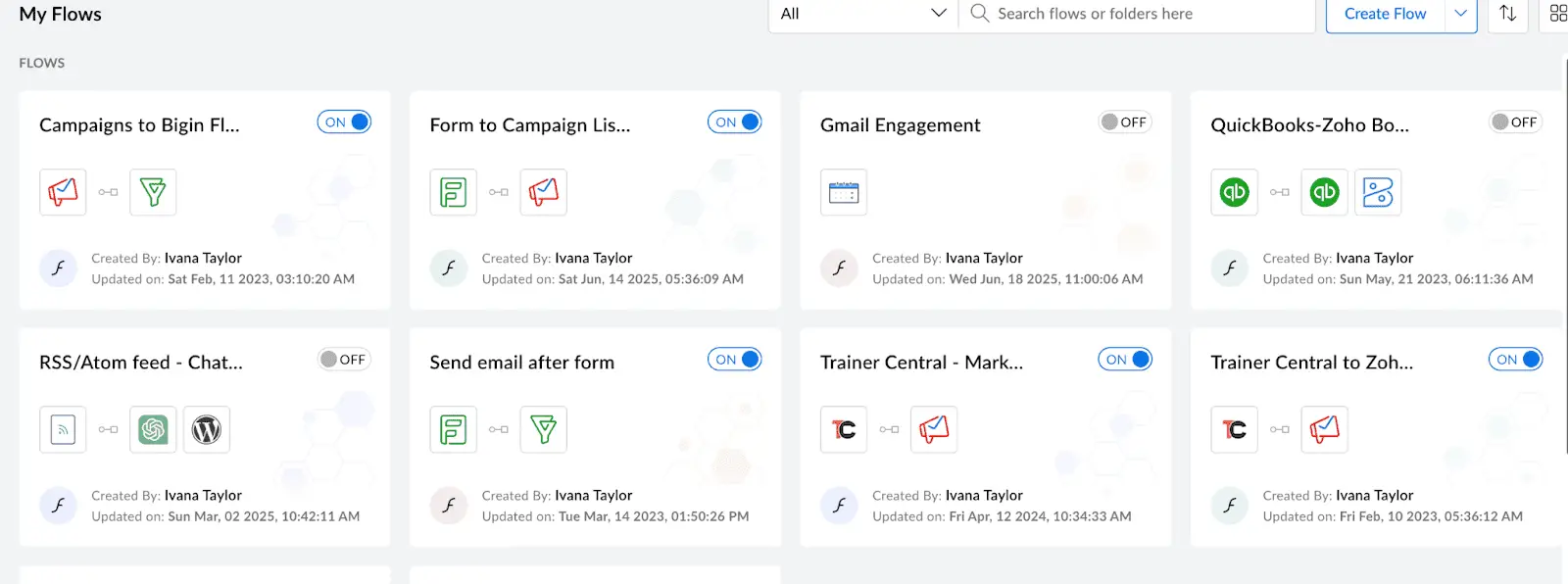Switch layout using the grid view icon

click(x=1558, y=14)
